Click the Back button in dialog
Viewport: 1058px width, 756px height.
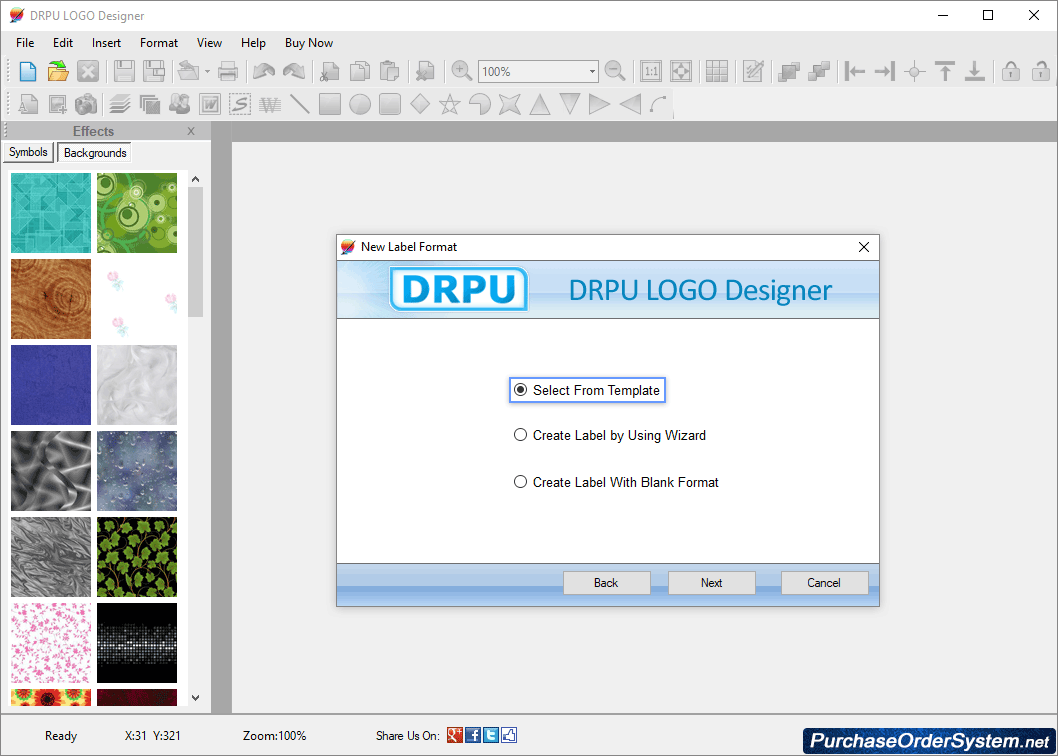click(x=606, y=583)
